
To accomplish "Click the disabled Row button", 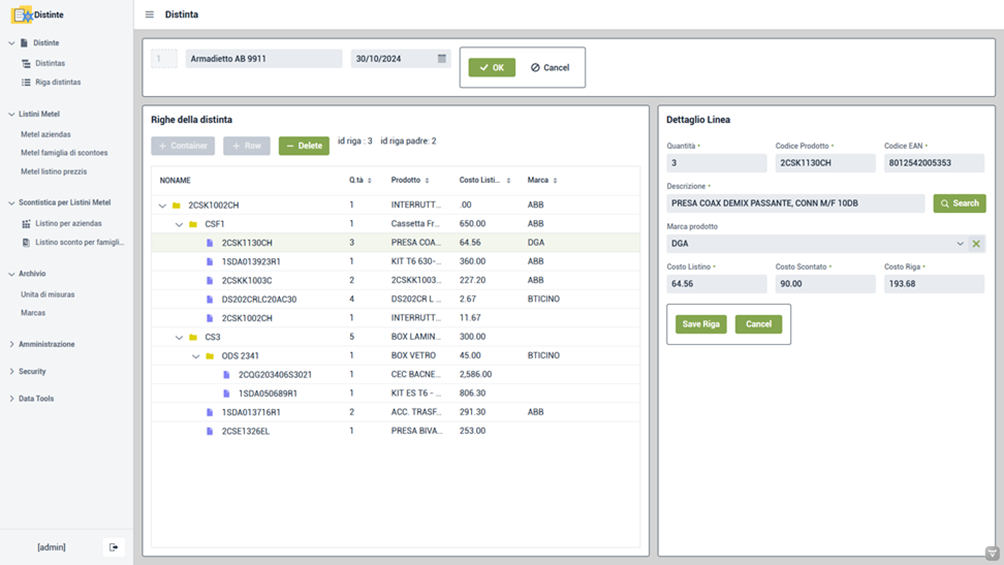I will coord(247,145).
